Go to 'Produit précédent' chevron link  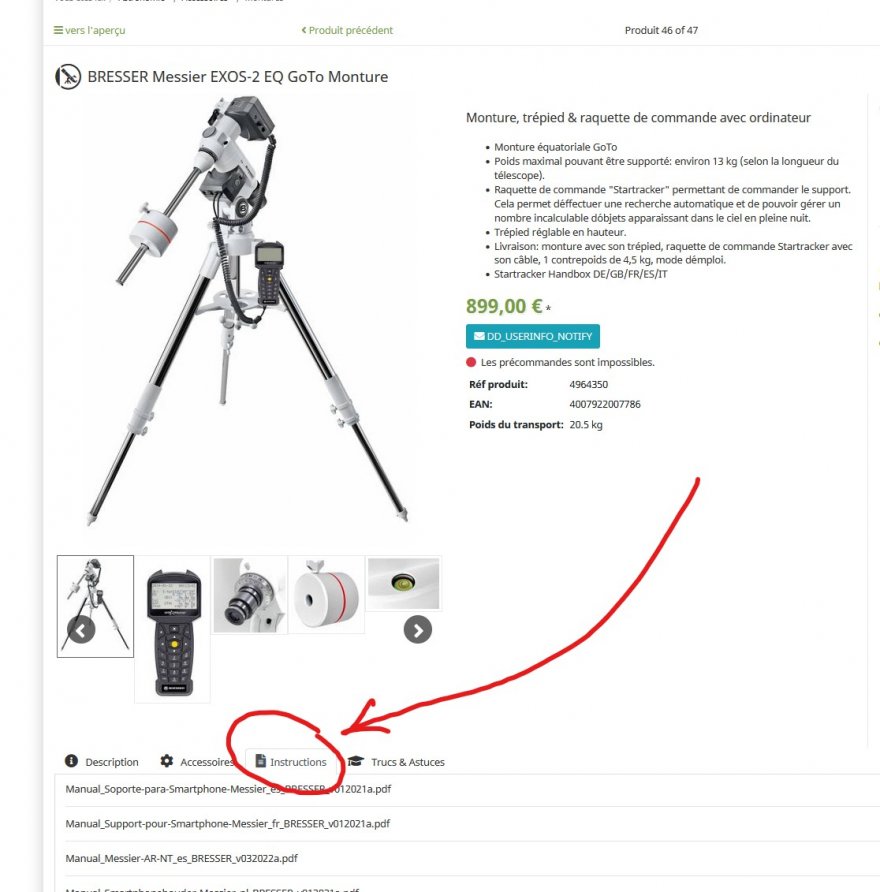pos(347,30)
